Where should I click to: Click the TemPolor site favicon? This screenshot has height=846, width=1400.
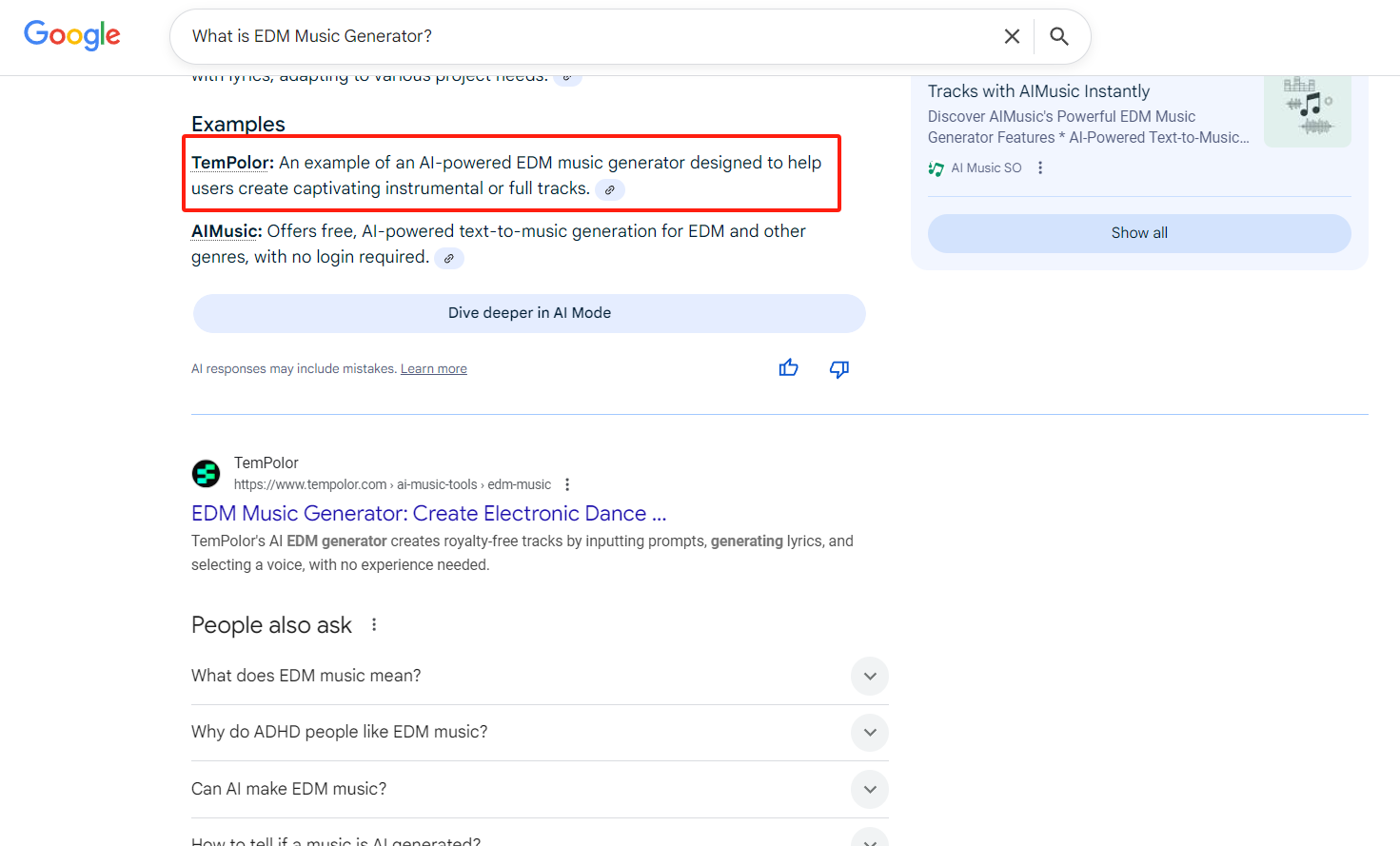pos(206,473)
